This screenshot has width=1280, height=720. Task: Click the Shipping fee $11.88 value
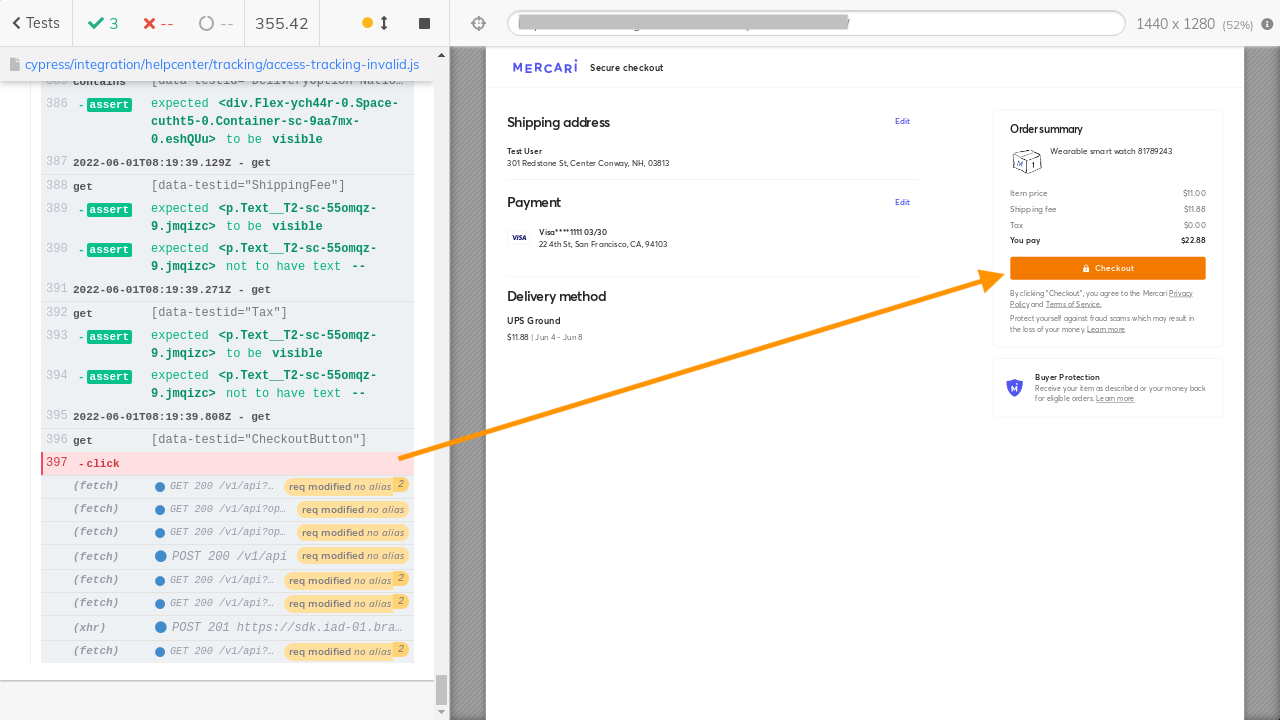(x=1194, y=209)
